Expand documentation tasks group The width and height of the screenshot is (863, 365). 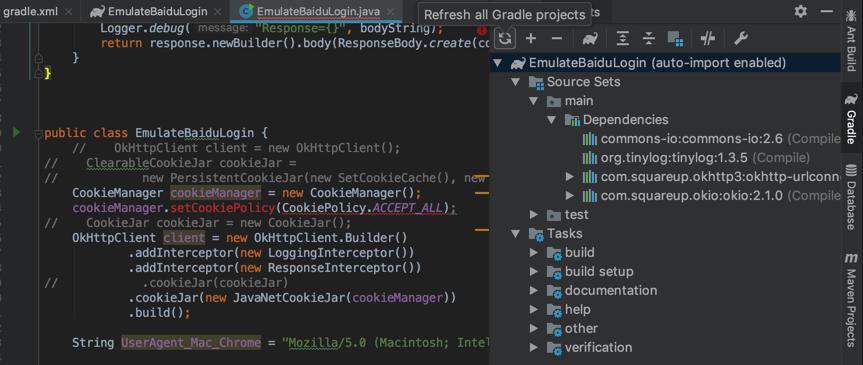pos(533,291)
